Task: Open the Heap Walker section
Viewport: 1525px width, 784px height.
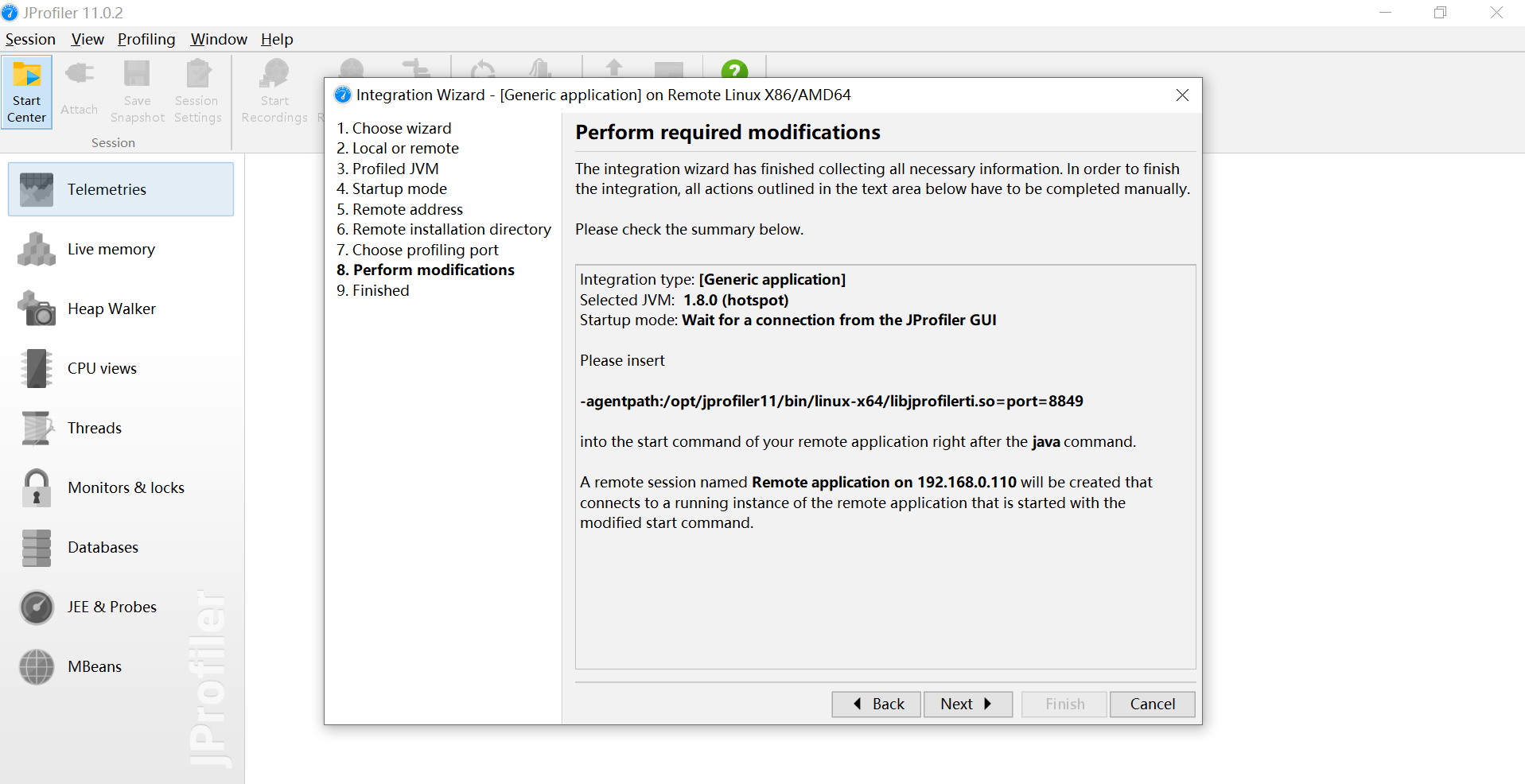Action: point(121,309)
